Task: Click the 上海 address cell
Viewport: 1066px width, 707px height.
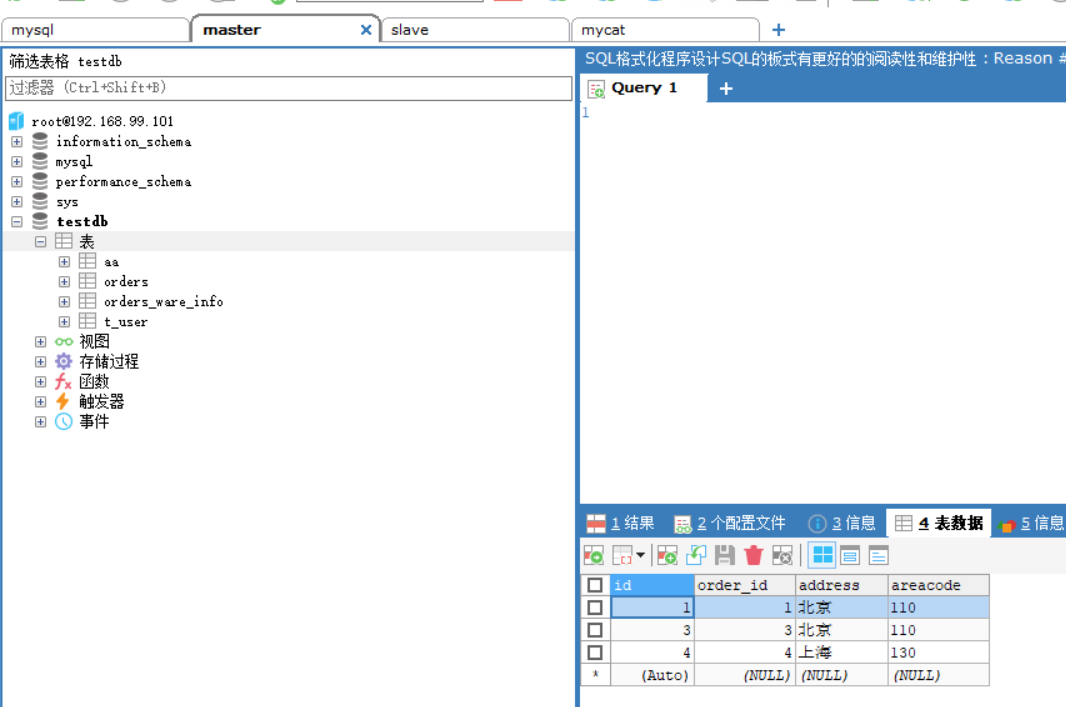Action: tap(842, 653)
